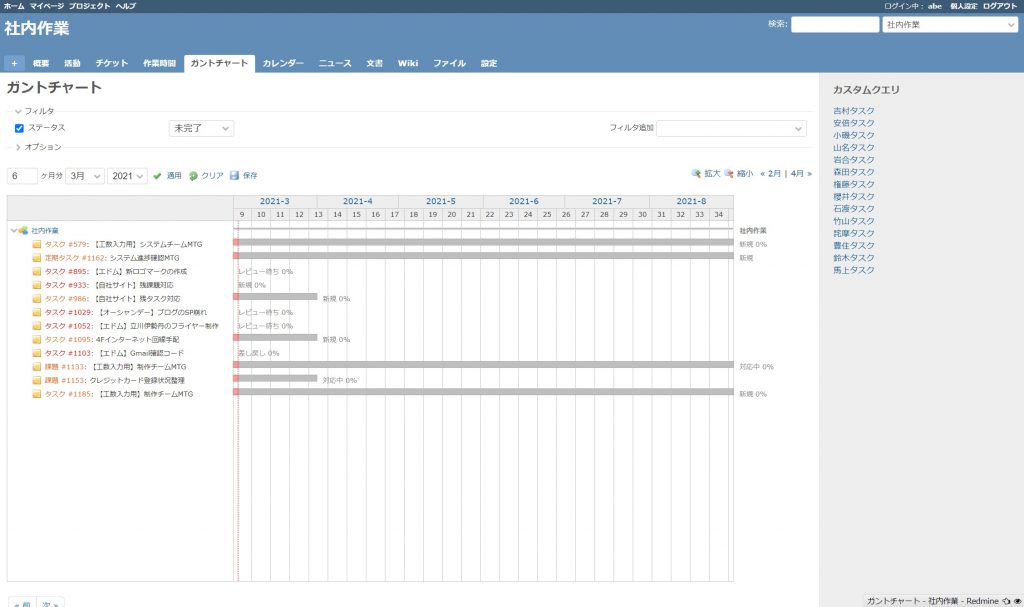Open the abe user link
The width and height of the screenshot is (1024, 607).
coord(935,6)
